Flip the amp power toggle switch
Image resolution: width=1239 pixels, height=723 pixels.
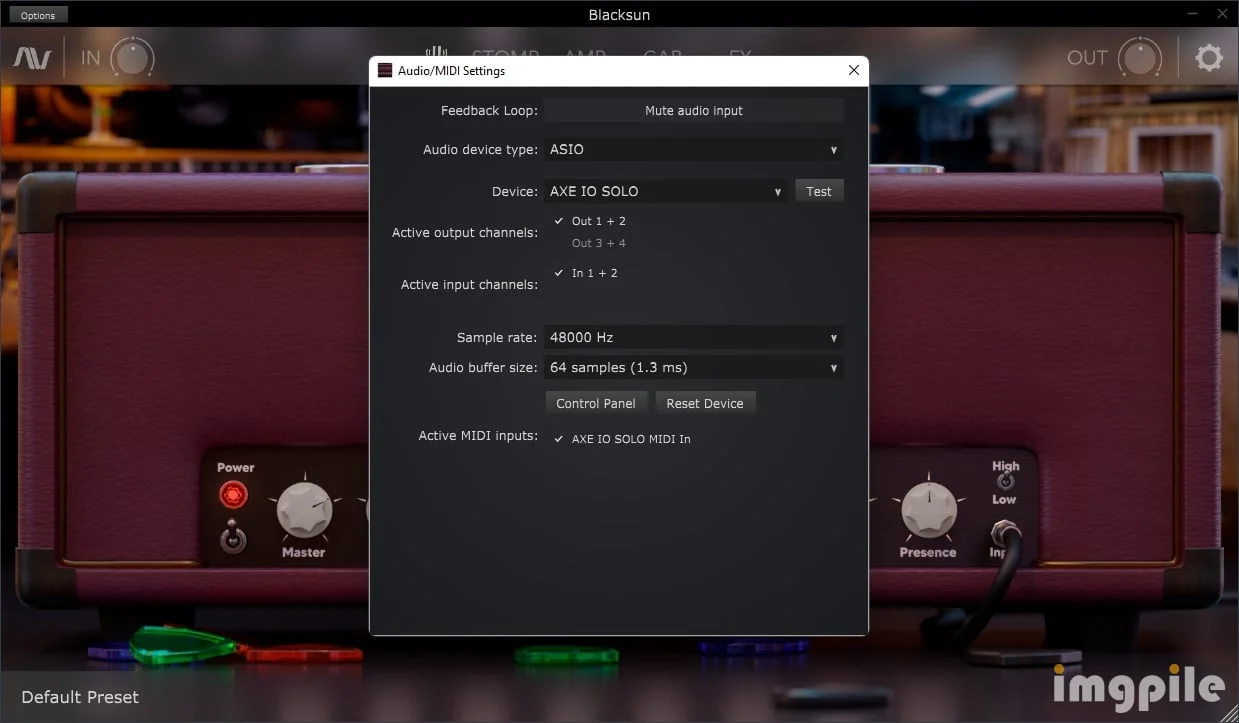coord(233,537)
